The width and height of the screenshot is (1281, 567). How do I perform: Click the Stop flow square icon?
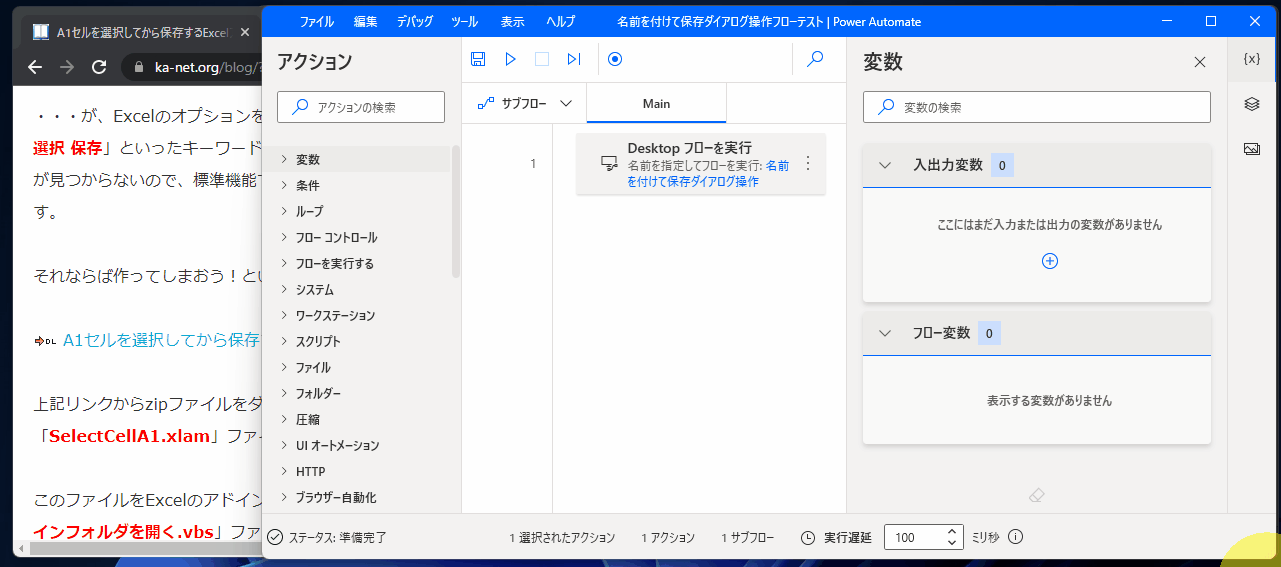542,59
